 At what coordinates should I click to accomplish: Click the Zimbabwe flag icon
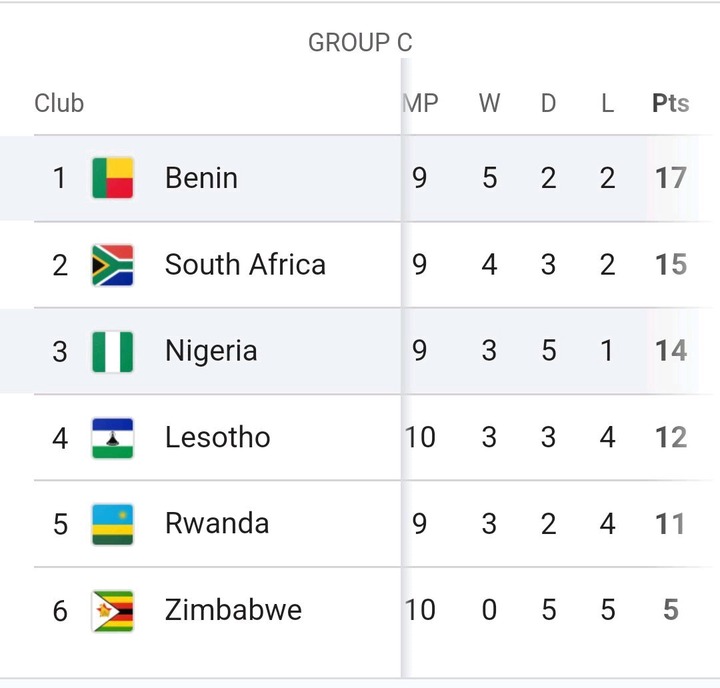112,610
